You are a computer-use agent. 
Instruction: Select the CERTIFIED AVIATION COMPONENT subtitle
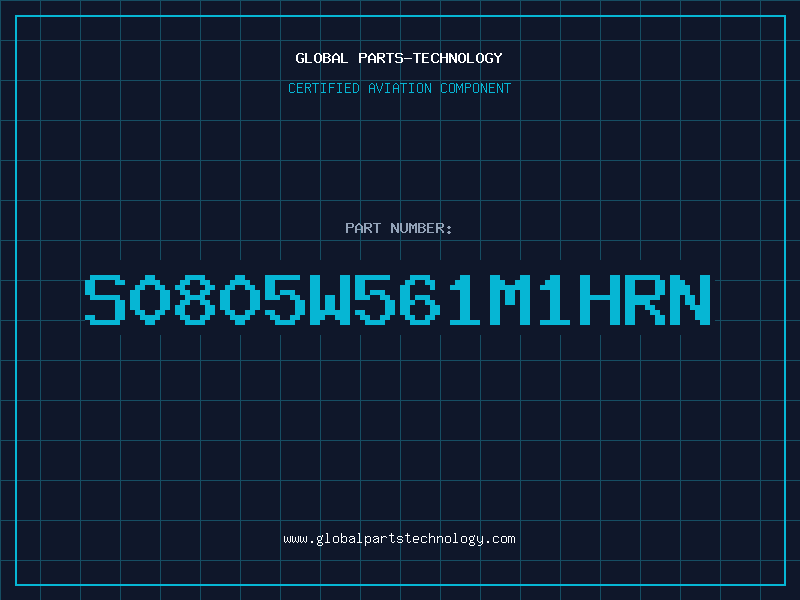[399, 88]
